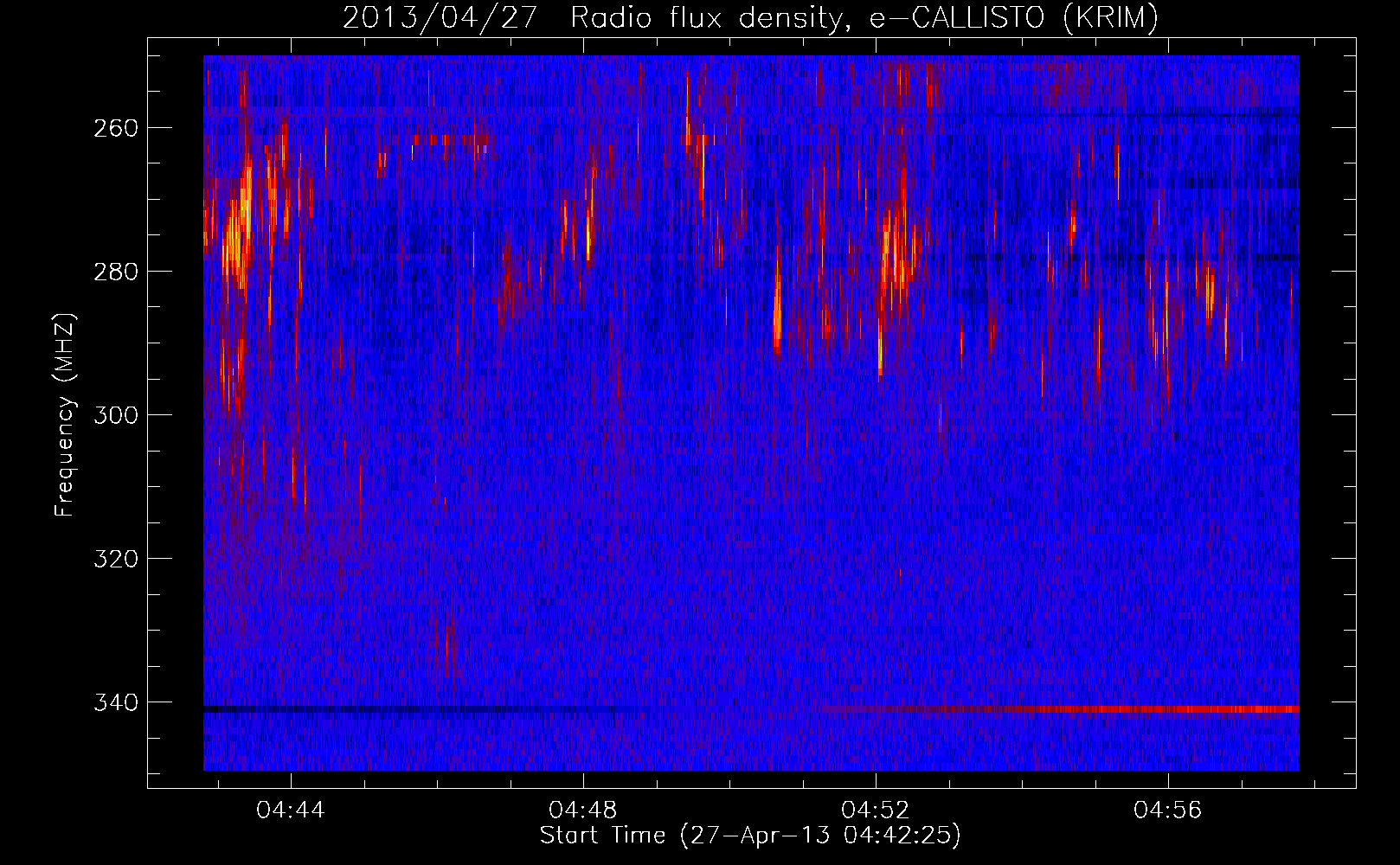The height and width of the screenshot is (865, 1400).
Task: Click the 260 frequency tick label
Action: click(x=116, y=128)
